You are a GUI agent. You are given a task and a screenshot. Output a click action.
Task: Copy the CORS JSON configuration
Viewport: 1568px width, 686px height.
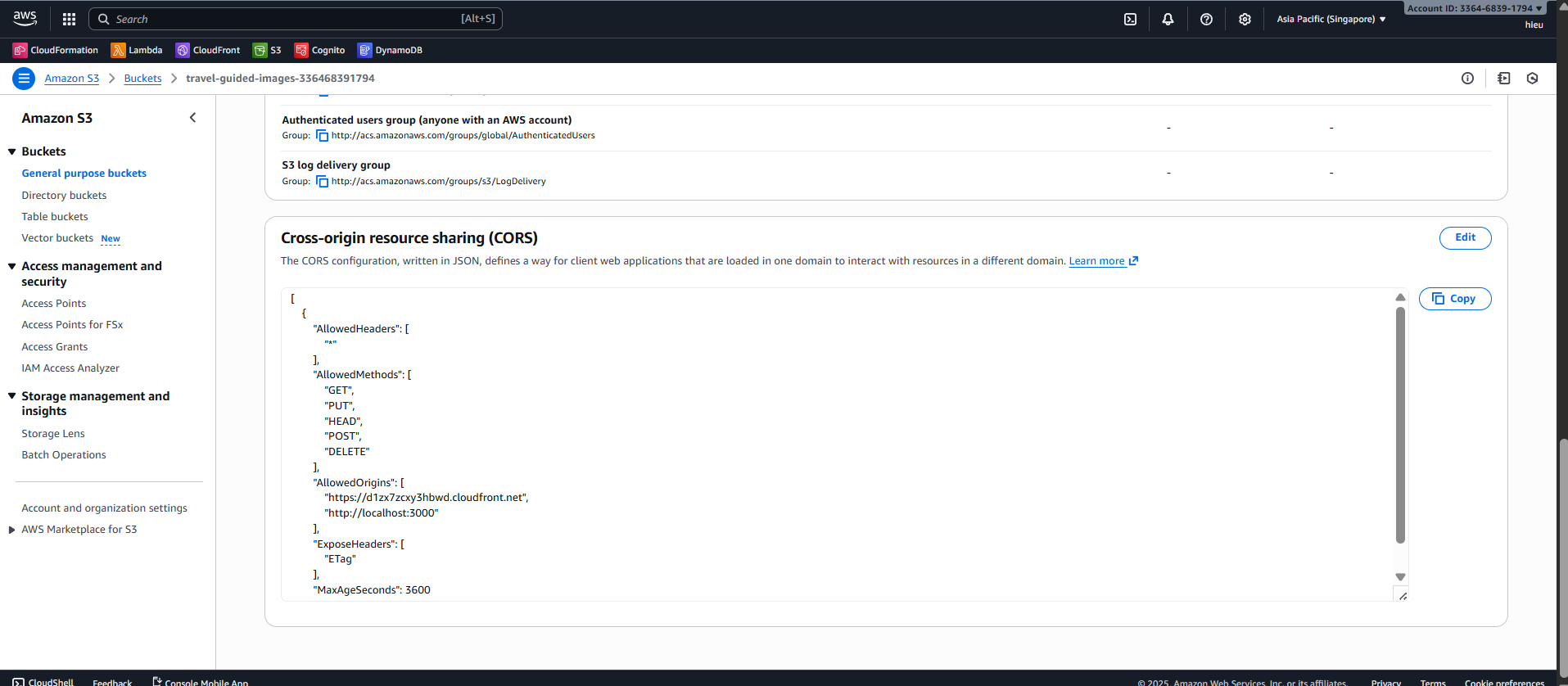[x=1454, y=299]
